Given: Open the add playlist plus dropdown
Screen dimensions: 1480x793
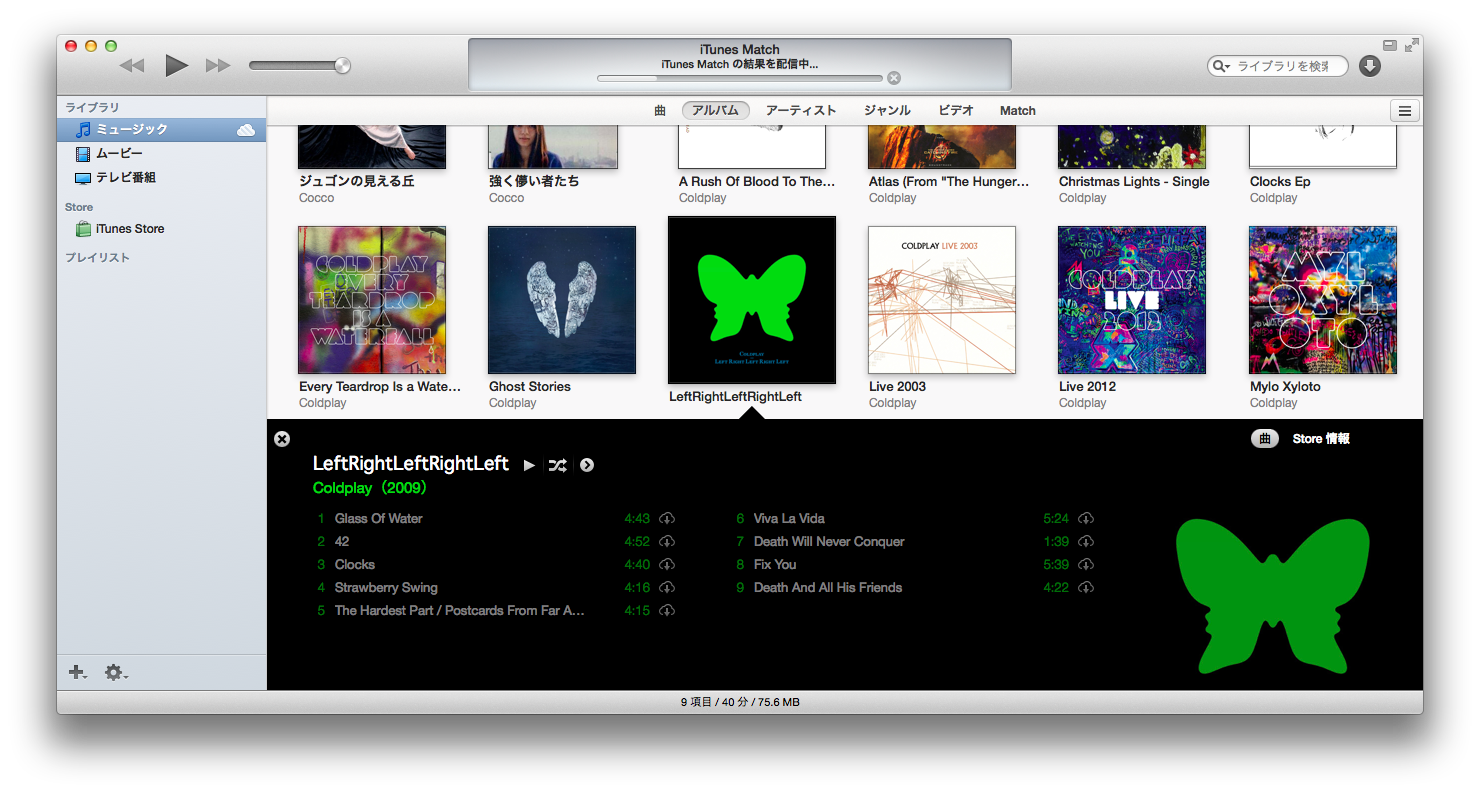Looking at the screenshot, I should pyautogui.click(x=77, y=673).
